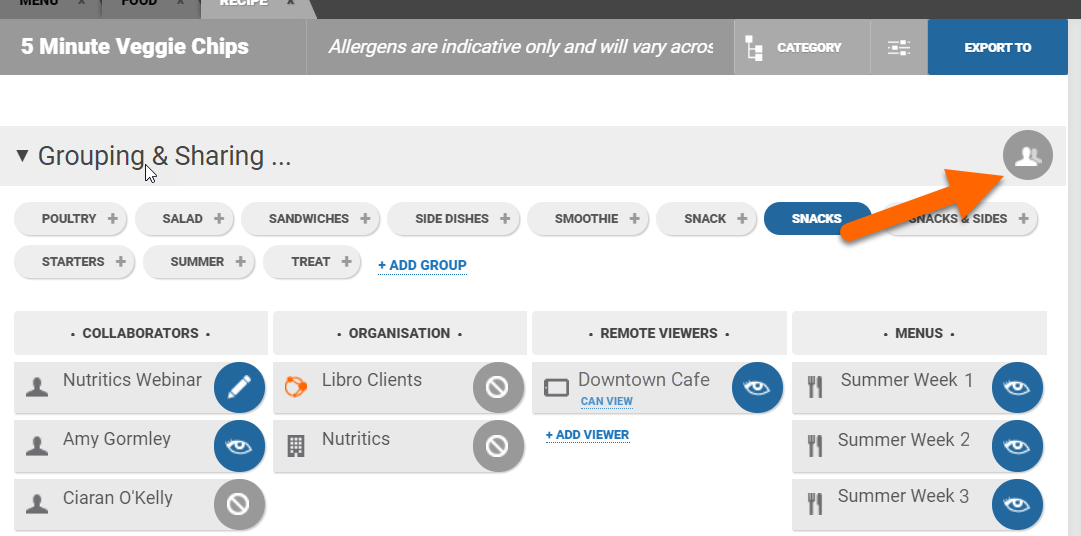Click the blocked icon next to Ciaran O'Kelly
The width and height of the screenshot is (1081, 536).
[239, 505]
